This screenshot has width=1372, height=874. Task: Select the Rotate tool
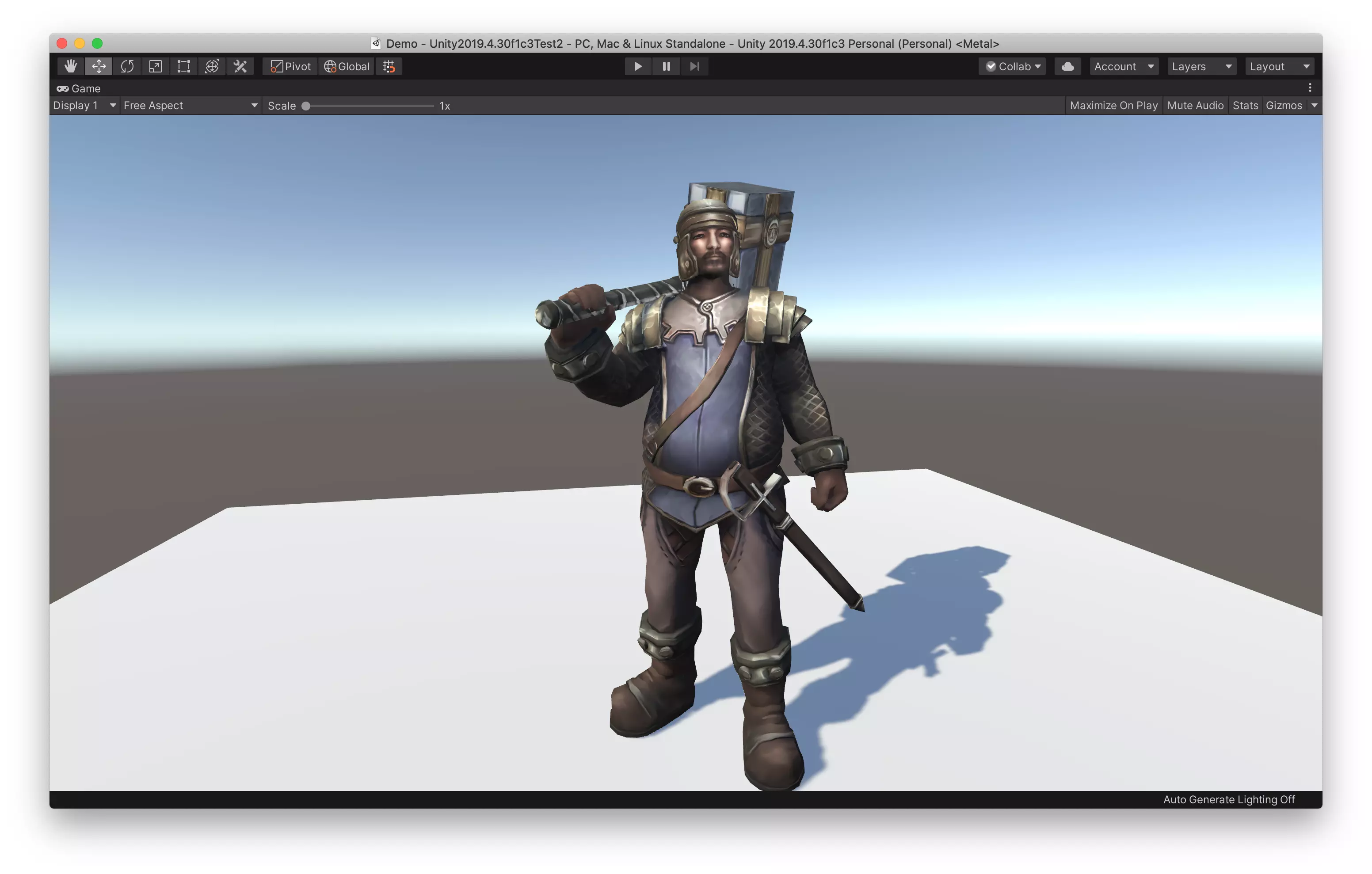click(x=127, y=67)
